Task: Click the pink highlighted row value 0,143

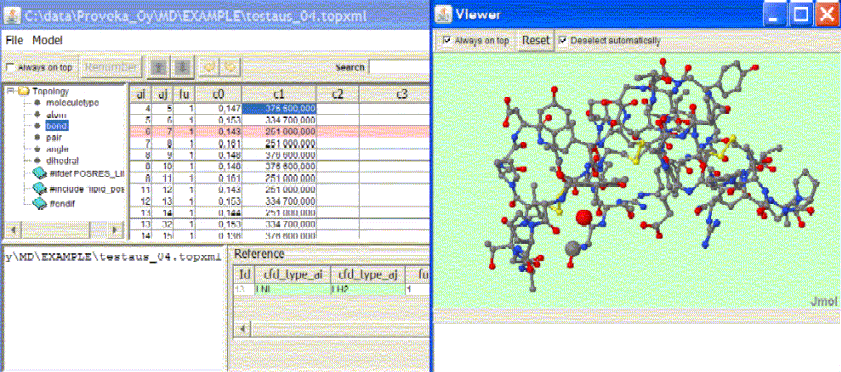Action: point(218,131)
